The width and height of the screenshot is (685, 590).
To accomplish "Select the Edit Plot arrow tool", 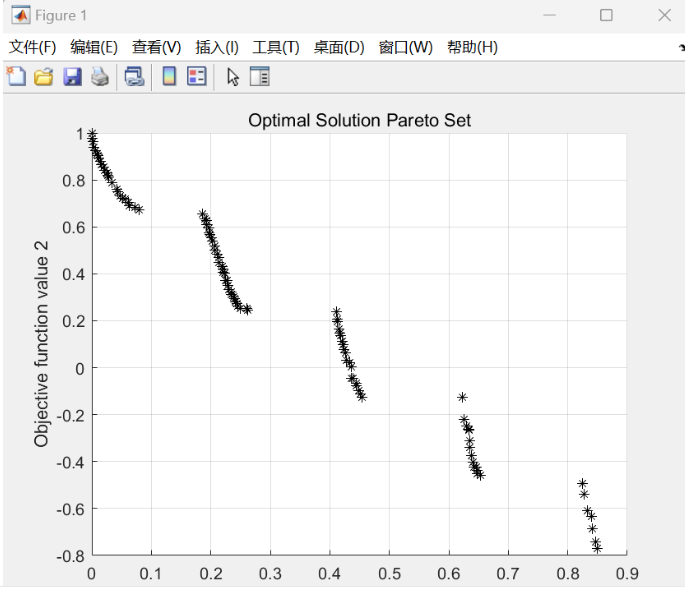I will 233,77.
